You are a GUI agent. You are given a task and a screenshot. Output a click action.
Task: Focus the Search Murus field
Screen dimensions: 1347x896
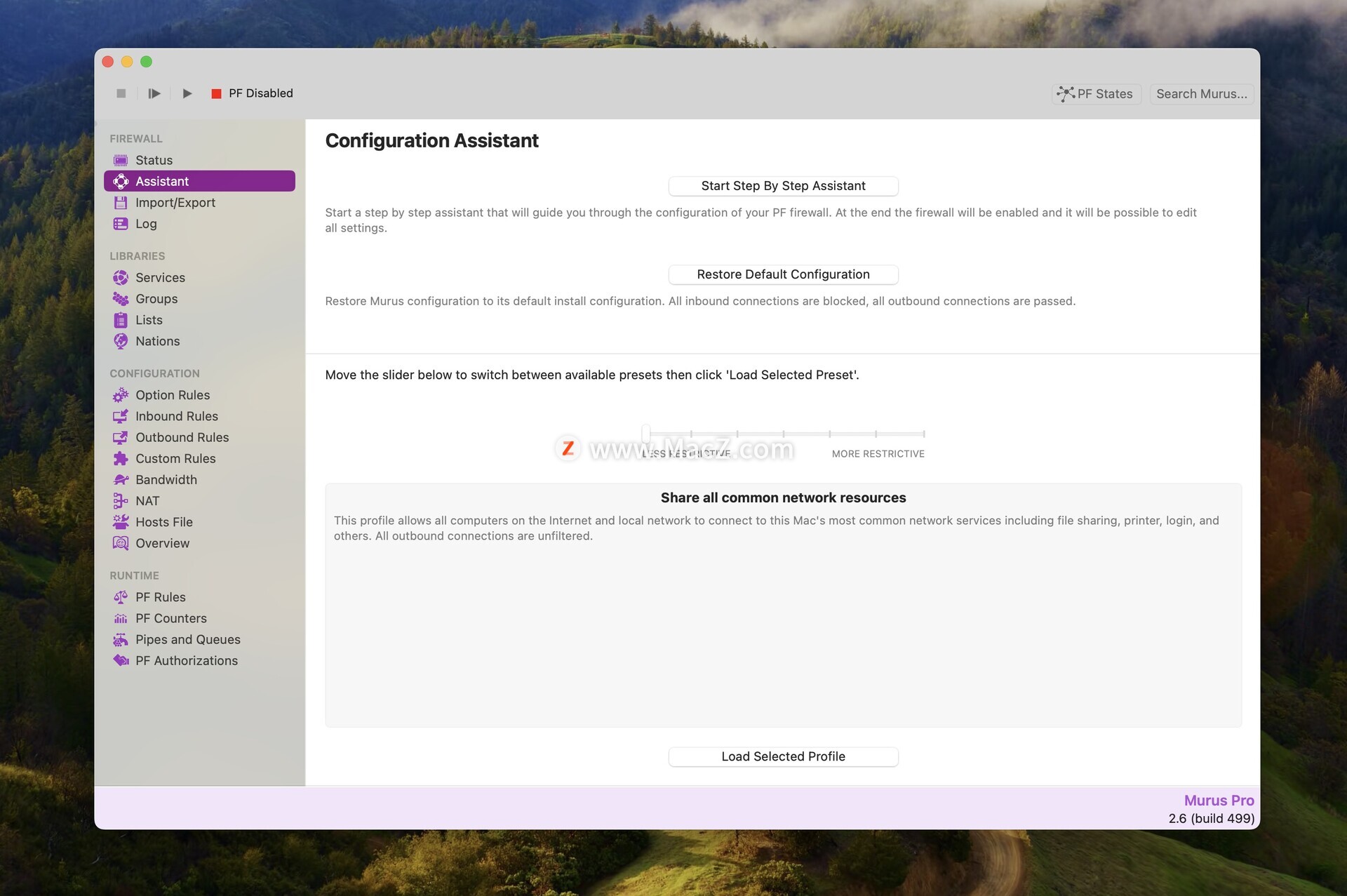point(1201,94)
